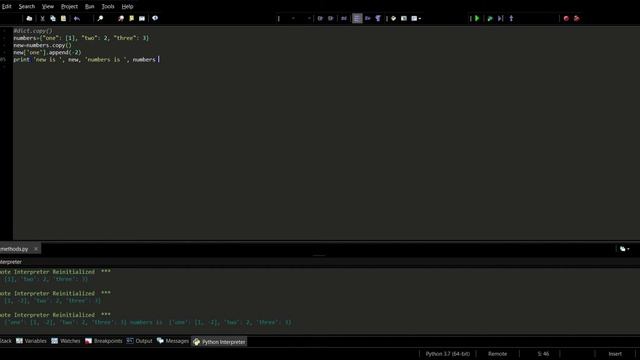640x360 pixels.
Task: Switch to the Messages tab
Action: 173,341
